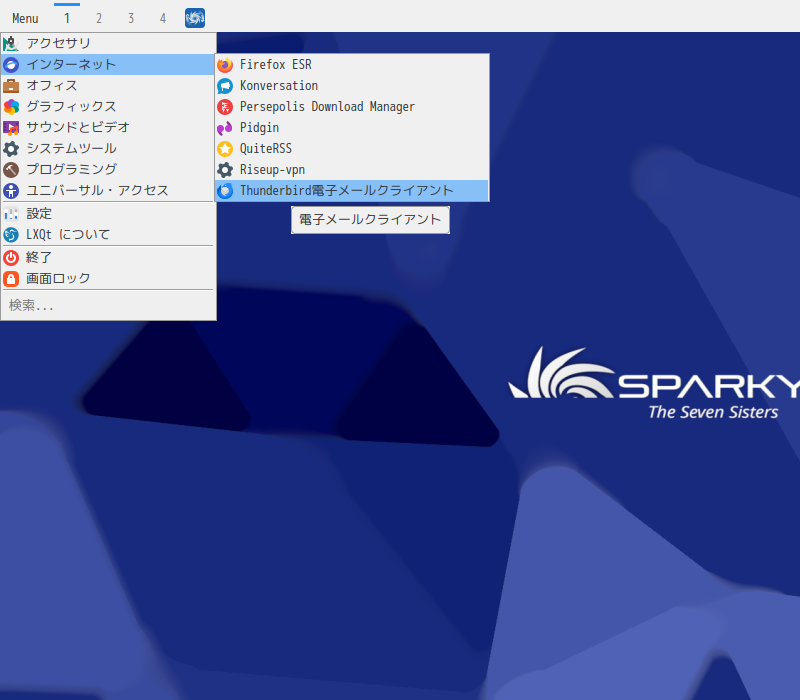Click the プログラミング hammer icon
Screen dimensions: 800x700
[11, 169]
